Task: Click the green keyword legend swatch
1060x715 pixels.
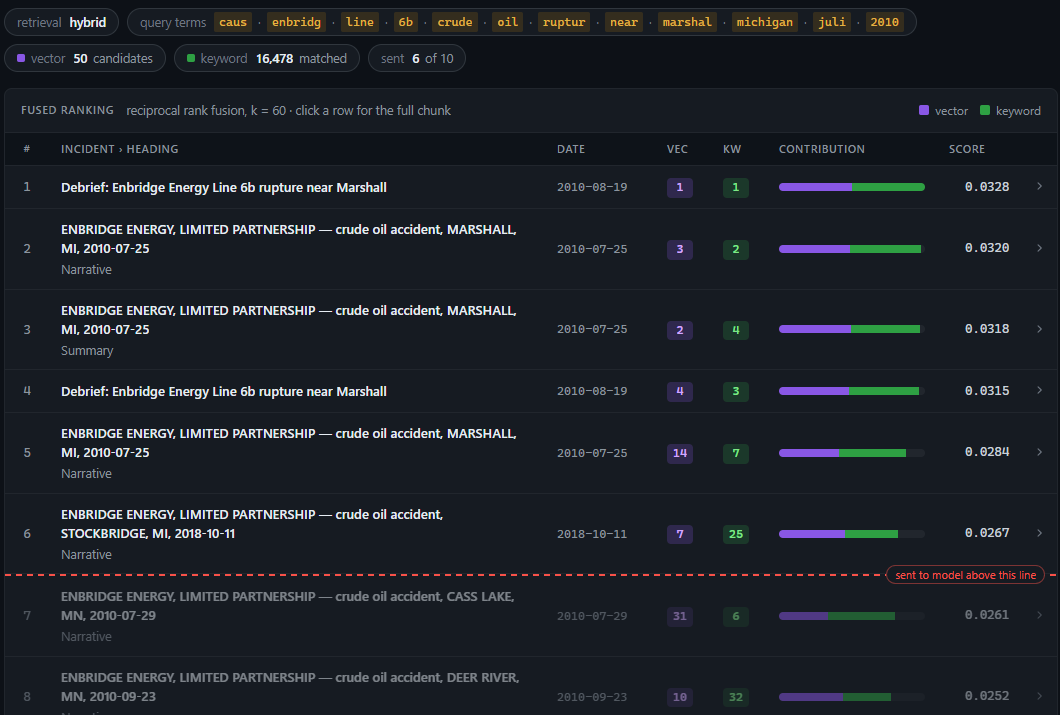Action: coord(984,110)
